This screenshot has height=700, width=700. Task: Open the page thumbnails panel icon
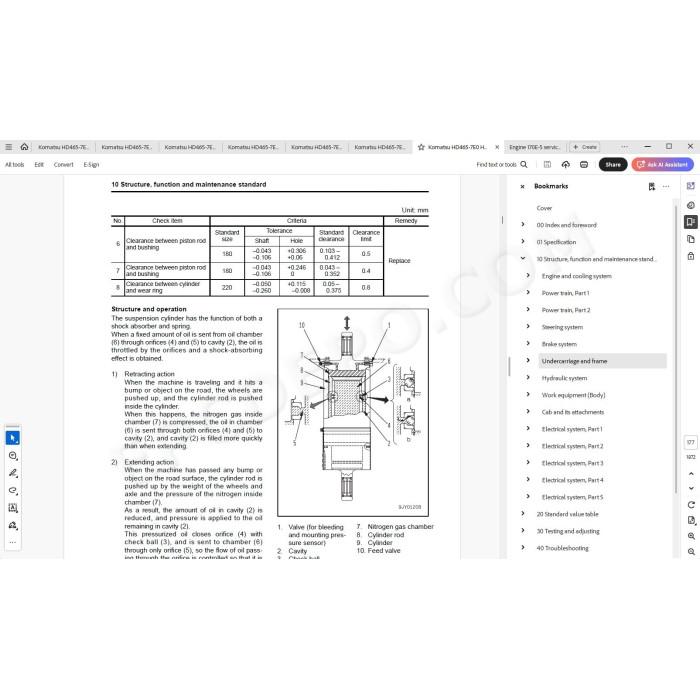coord(691,239)
